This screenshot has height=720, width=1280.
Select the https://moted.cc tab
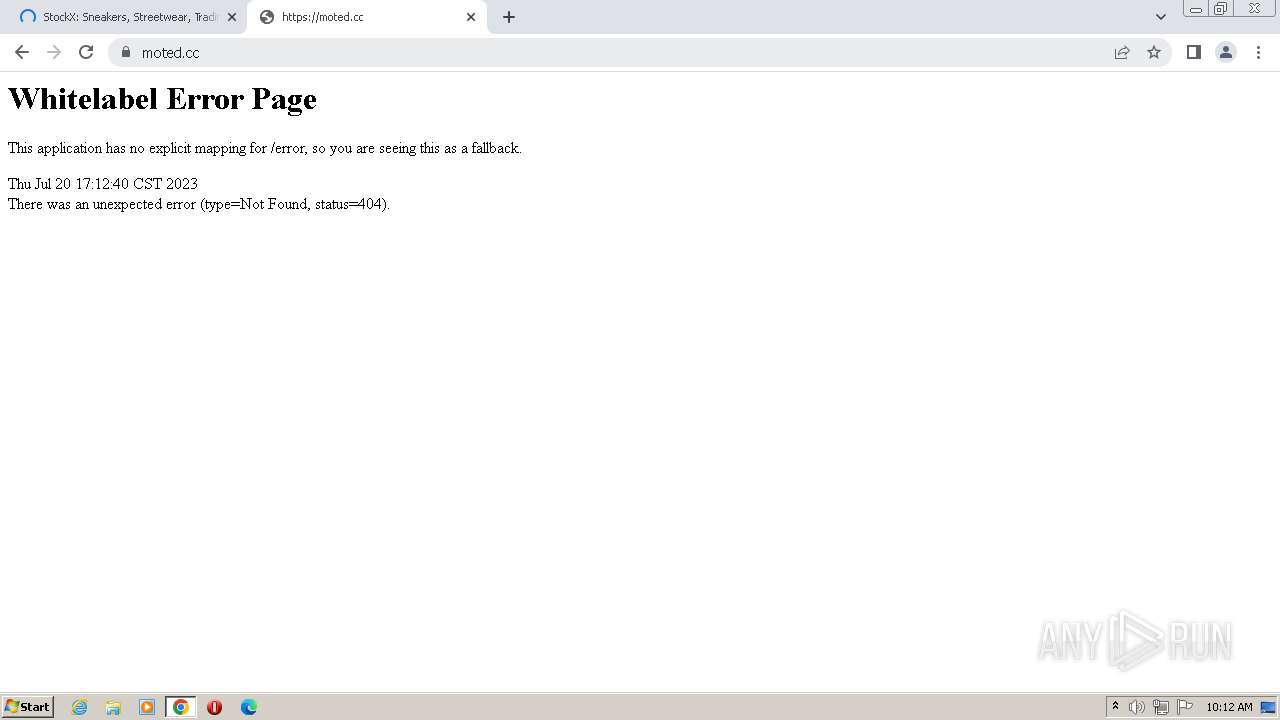pos(366,17)
